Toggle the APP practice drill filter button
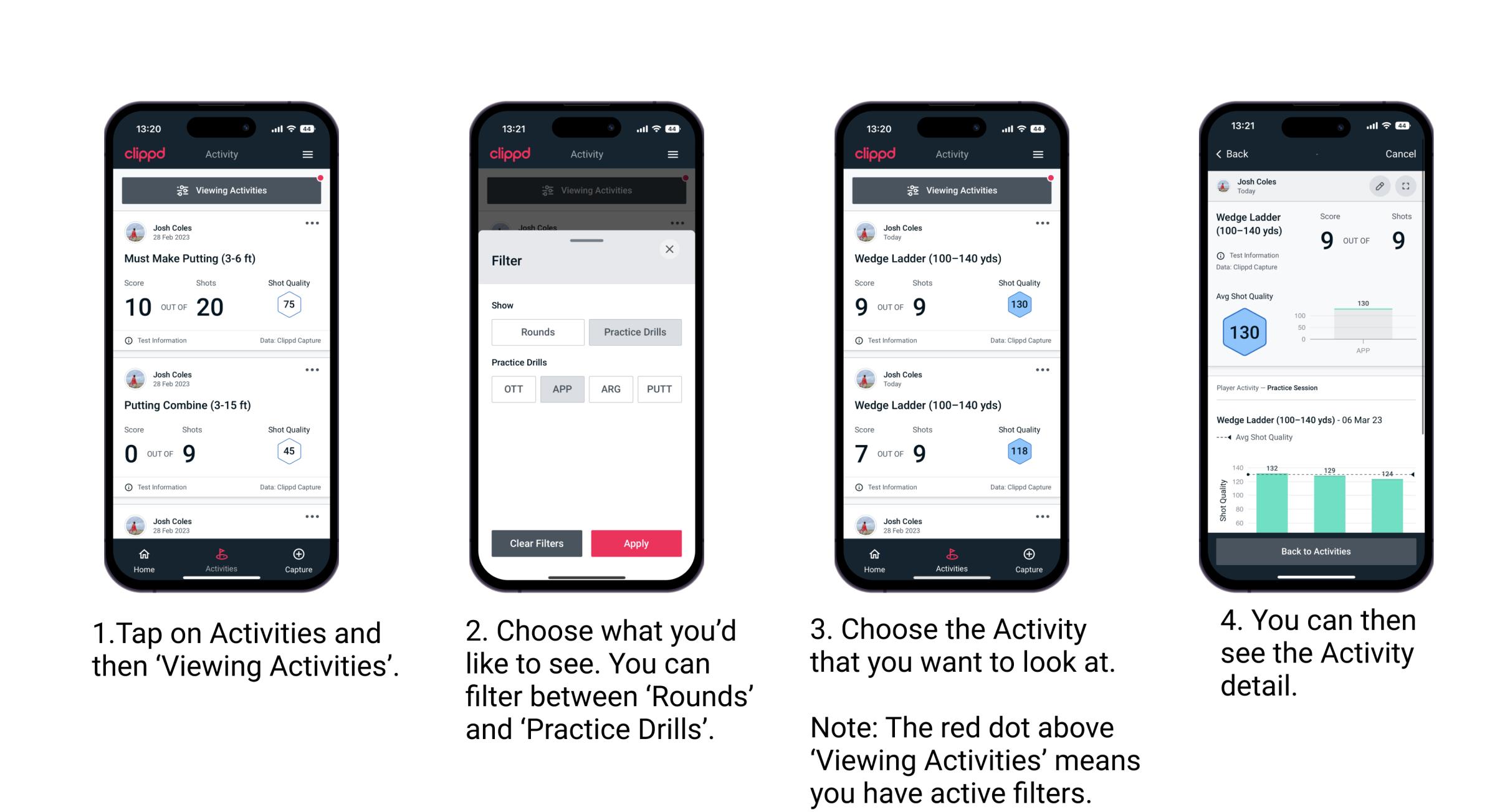This screenshot has height=812, width=1510. pyautogui.click(x=561, y=389)
